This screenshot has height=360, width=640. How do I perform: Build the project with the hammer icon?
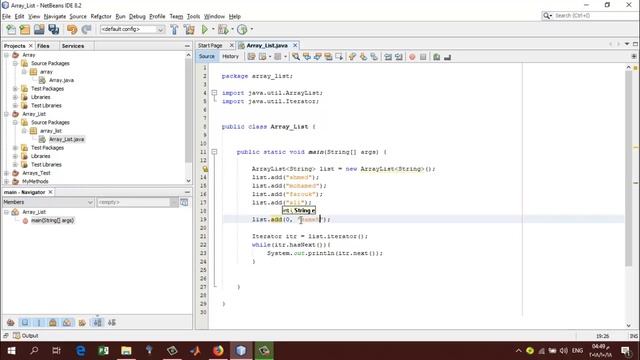[x=174, y=29]
